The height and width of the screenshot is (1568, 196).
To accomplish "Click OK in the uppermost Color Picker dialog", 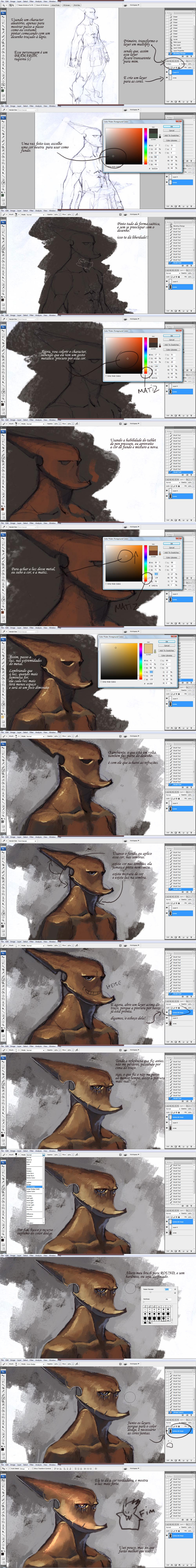I will coord(172,127).
